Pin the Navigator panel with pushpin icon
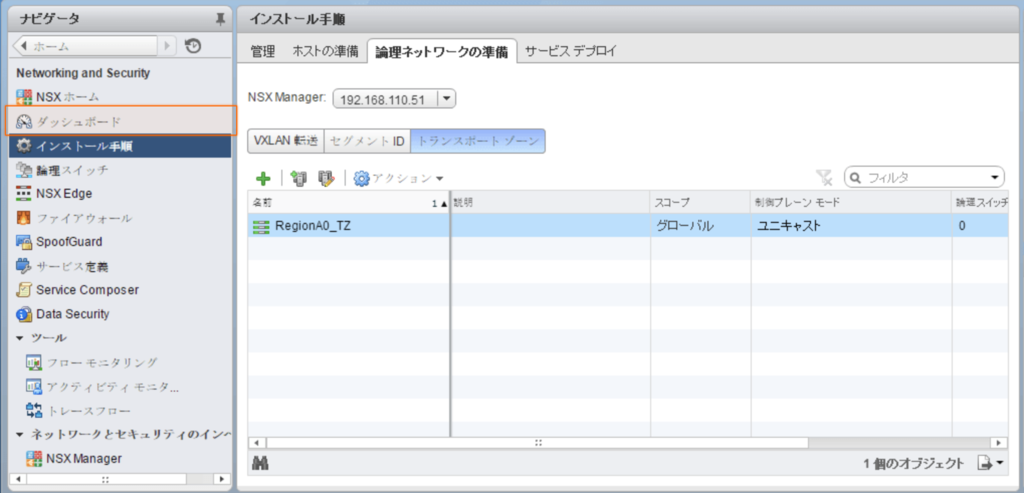 pyautogui.click(x=221, y=20)
